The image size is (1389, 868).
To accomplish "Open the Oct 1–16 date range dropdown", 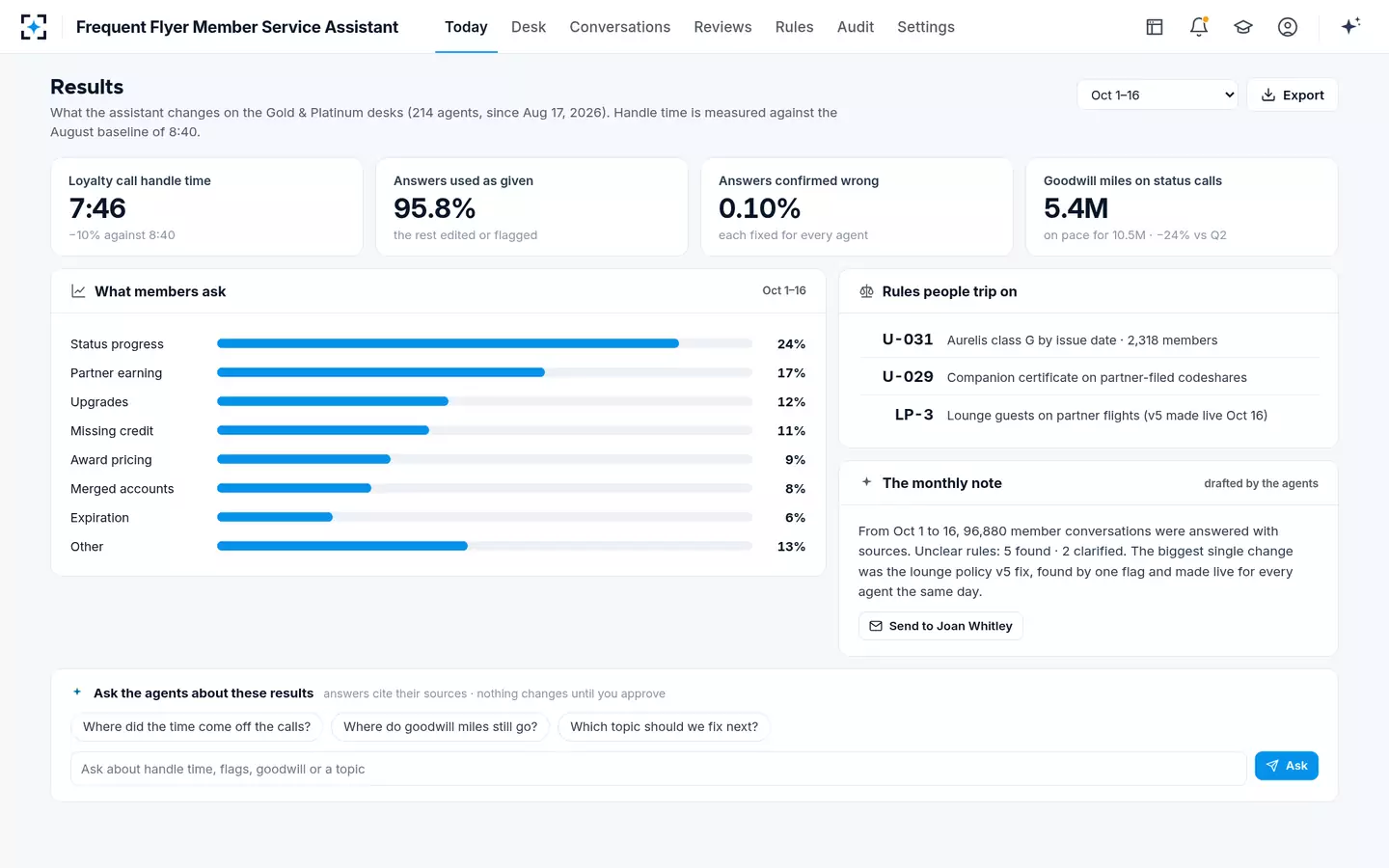I will point(1157,95).
